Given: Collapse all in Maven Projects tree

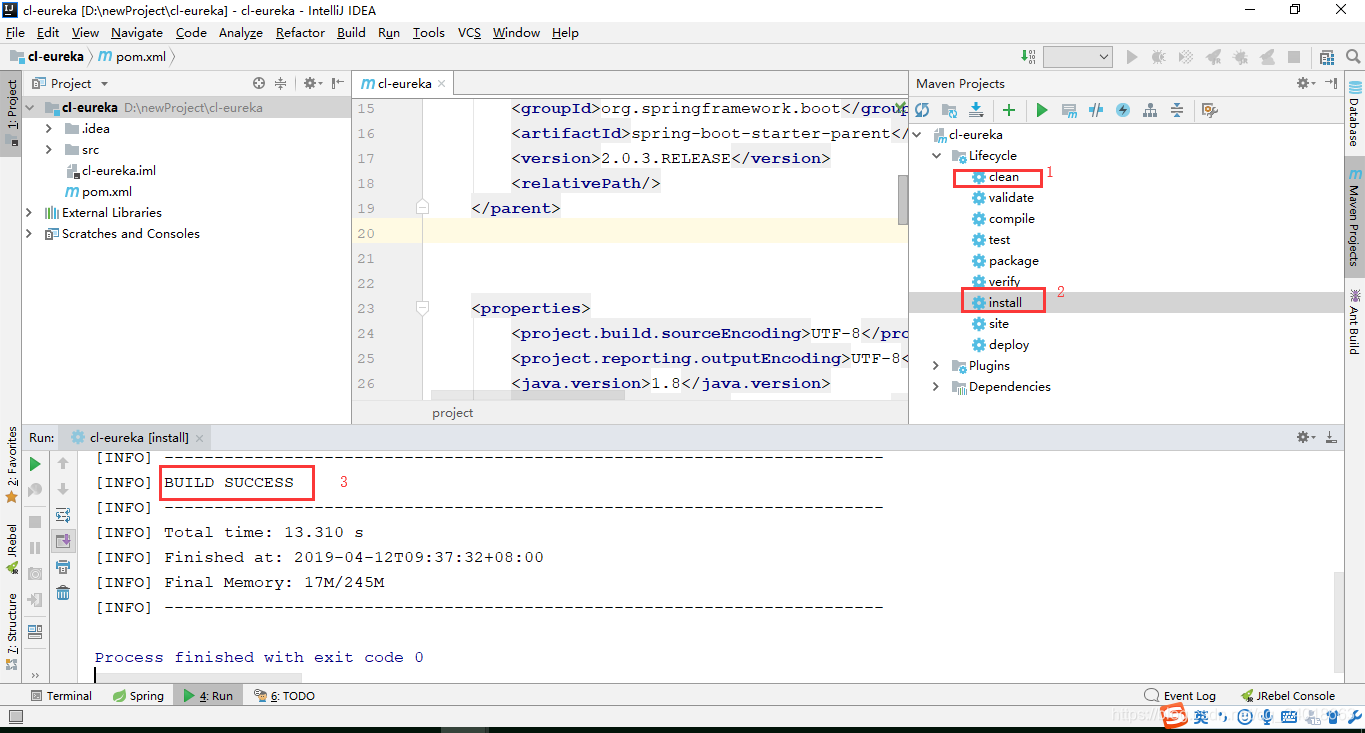Looking at the screenshot, I should click(x=1177, y=110).
